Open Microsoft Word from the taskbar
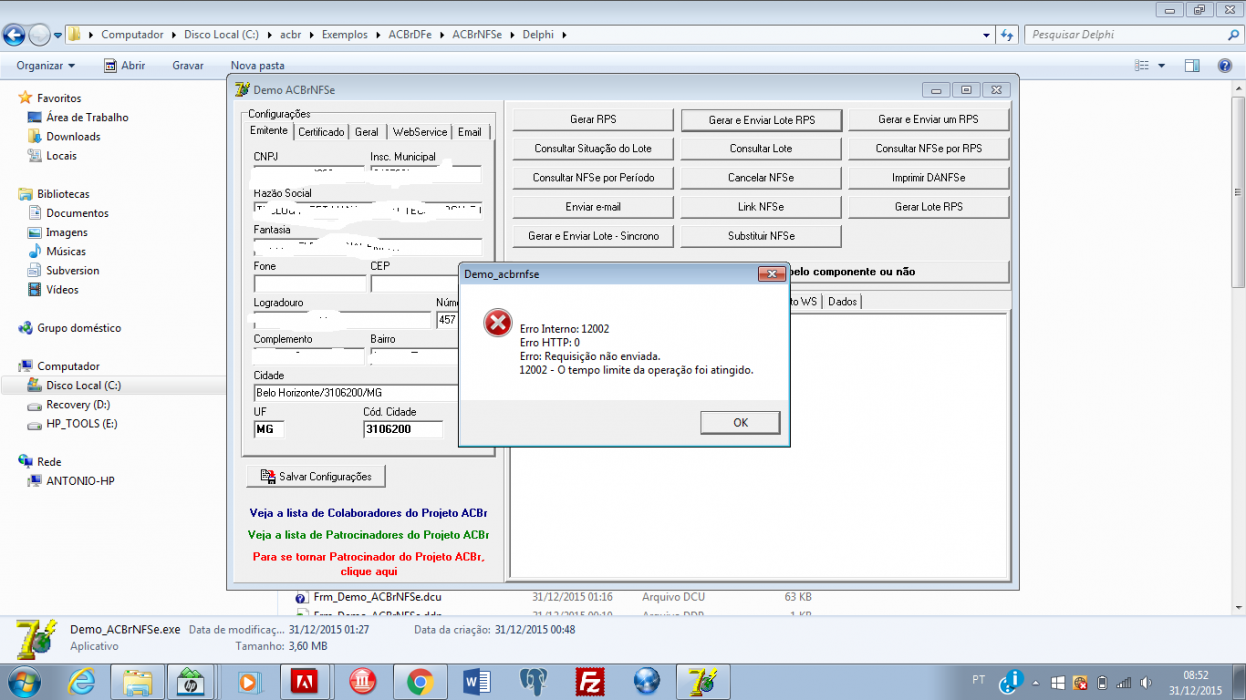This screenshot has width=1246, height=700. point(477,682)
